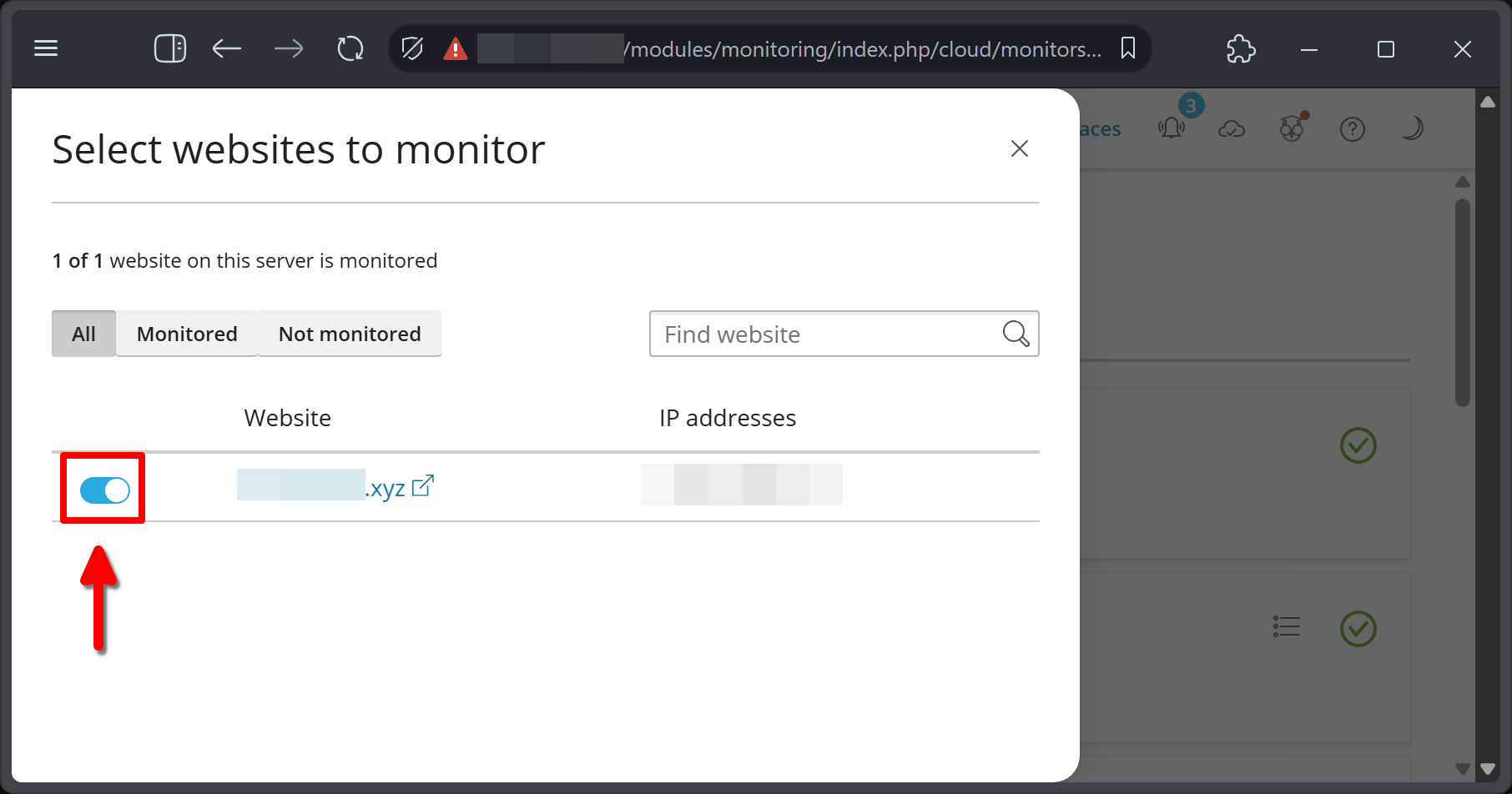Click the upper green checkmark status icon
Screen dimensions: 1512x794
tap(1358, 445)
